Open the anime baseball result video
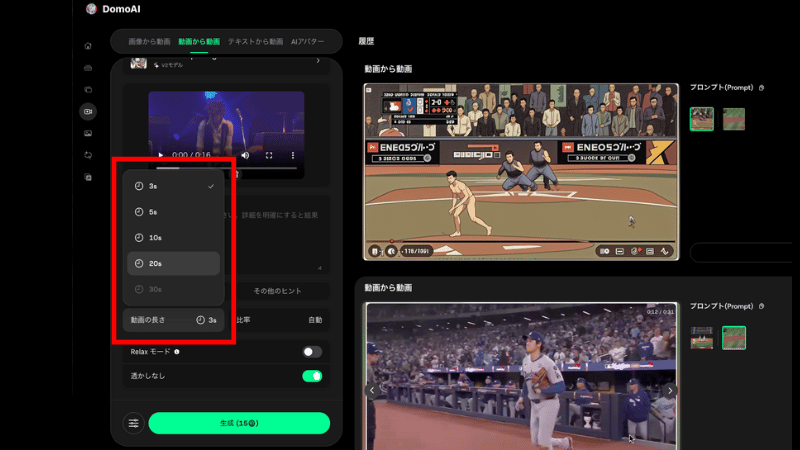 click(521, 172)
